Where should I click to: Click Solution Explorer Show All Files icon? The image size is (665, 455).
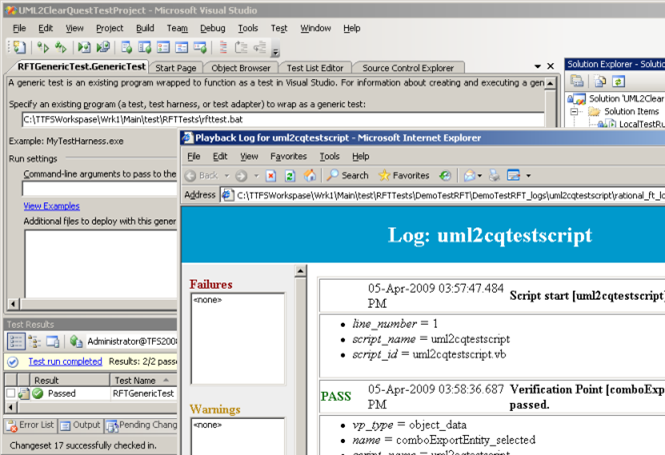600,81
